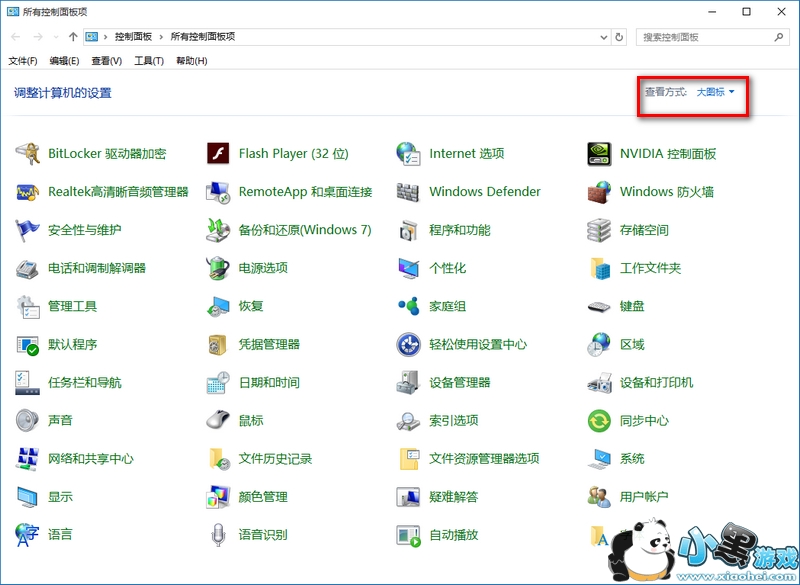The image size is (800, 585).
Task: Click the 控制面板 breadcrumb segment
Action: tap(133, 37)
